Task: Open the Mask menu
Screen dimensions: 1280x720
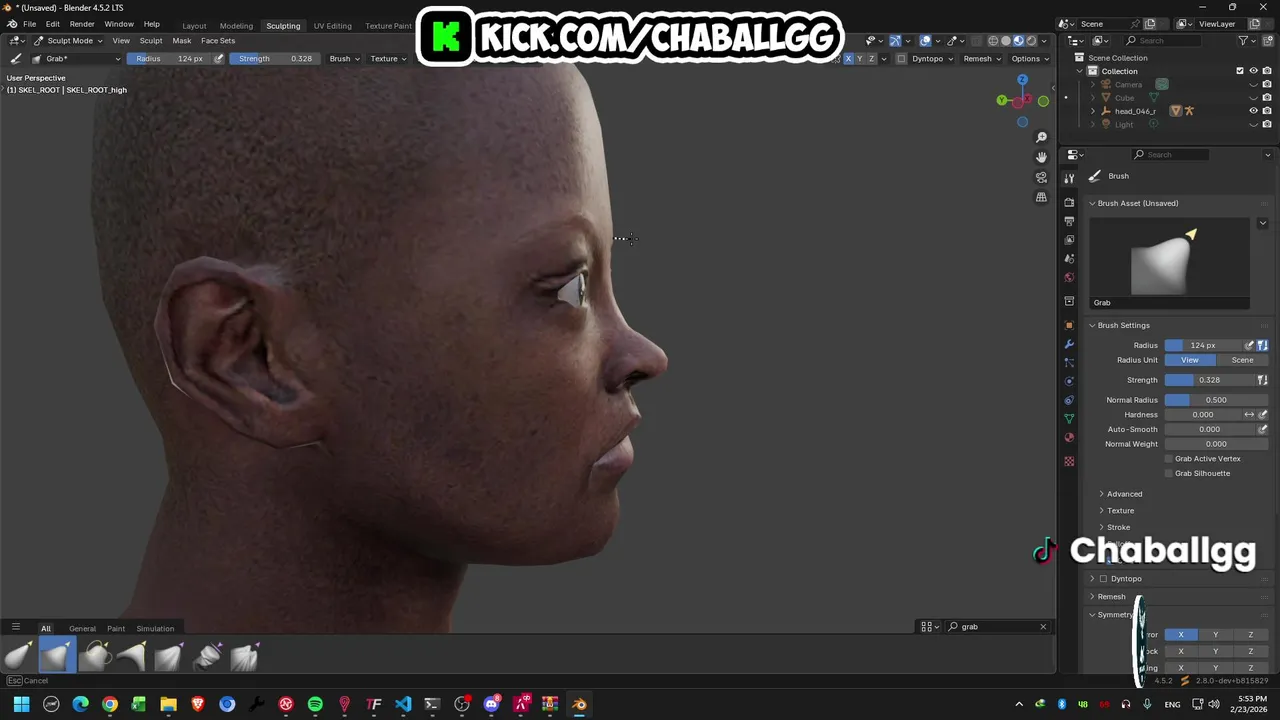Action: tap(182, 41)
